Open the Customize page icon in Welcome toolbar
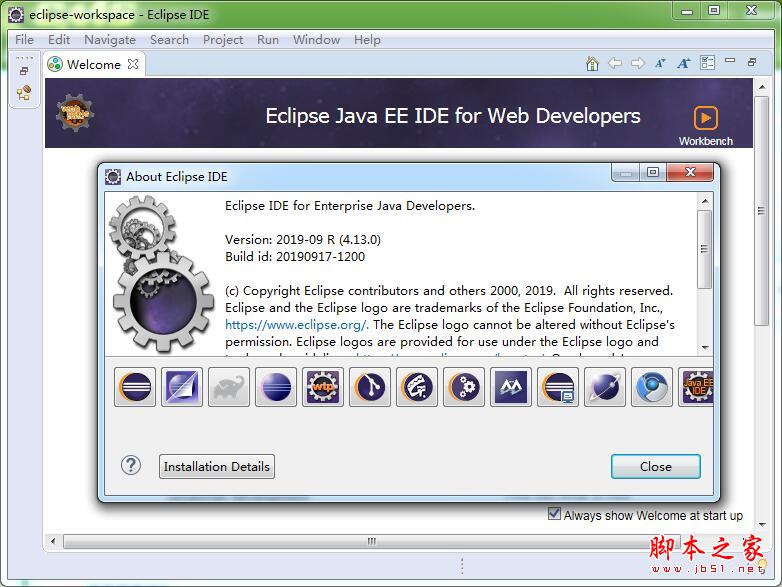 (x=707, y=63)
